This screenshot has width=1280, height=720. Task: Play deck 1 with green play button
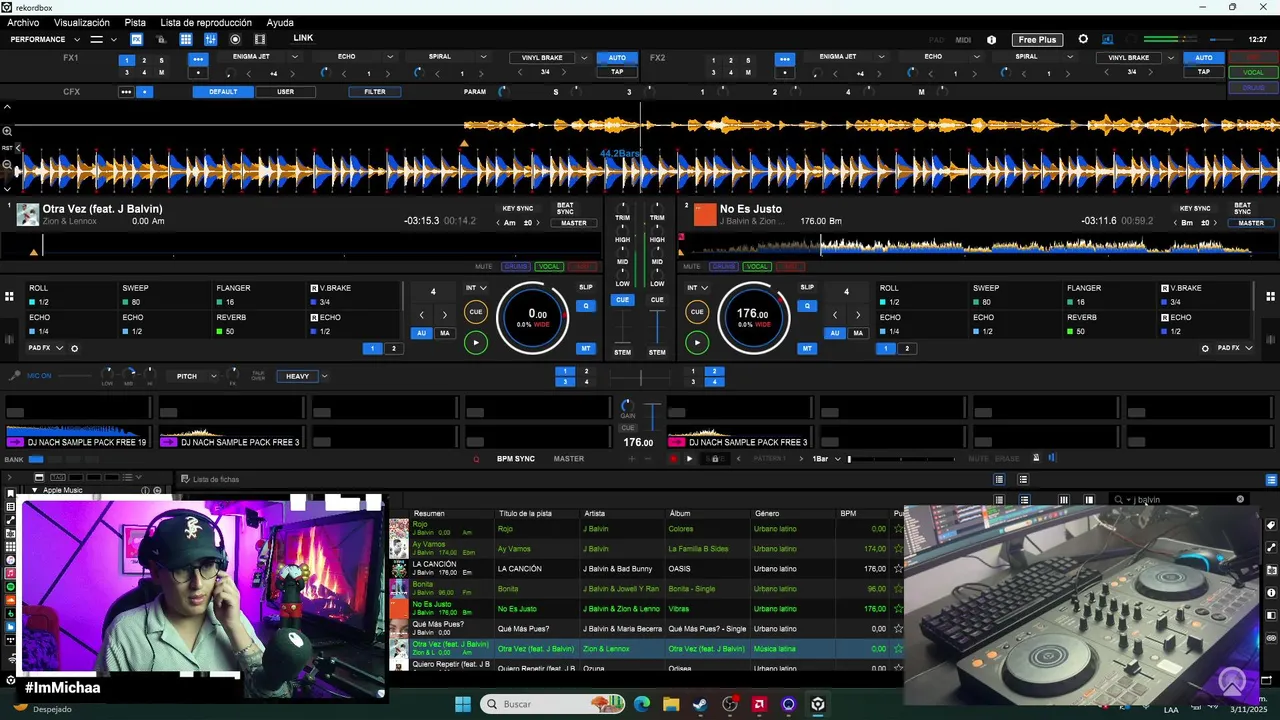[476, 342]
